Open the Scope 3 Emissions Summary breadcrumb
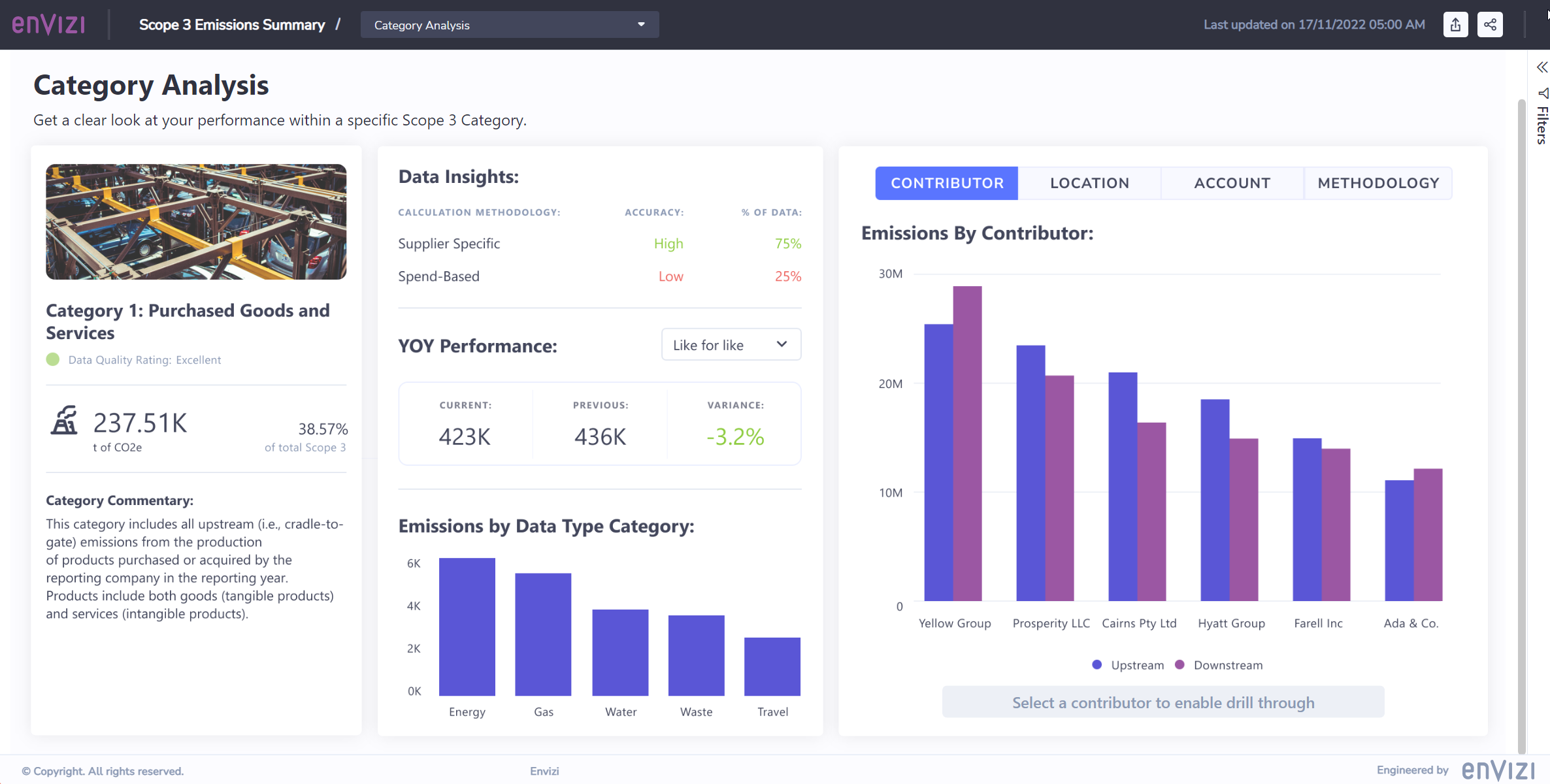The height and width of the screenshot is (784, 1550). coord(232,24)
